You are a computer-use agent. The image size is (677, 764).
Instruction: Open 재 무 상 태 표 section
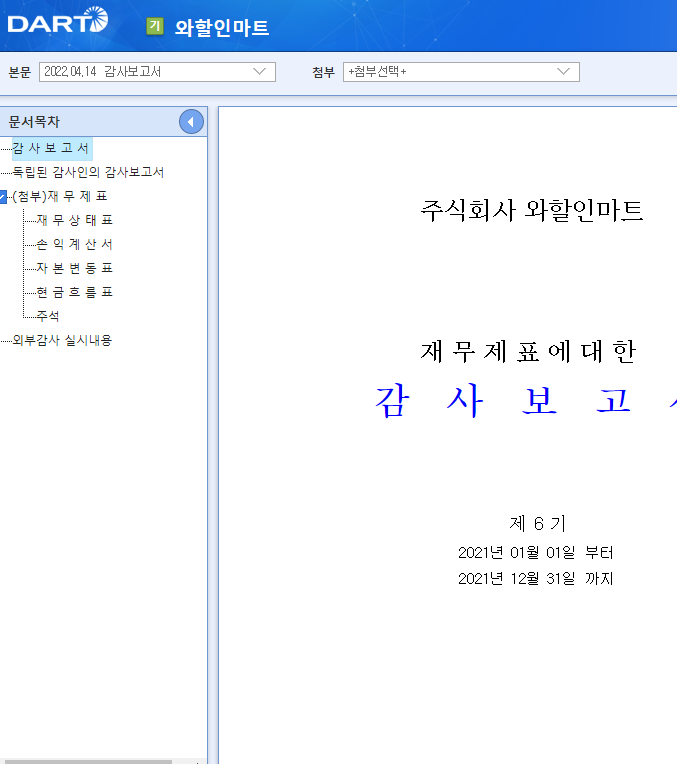(75, 220)
